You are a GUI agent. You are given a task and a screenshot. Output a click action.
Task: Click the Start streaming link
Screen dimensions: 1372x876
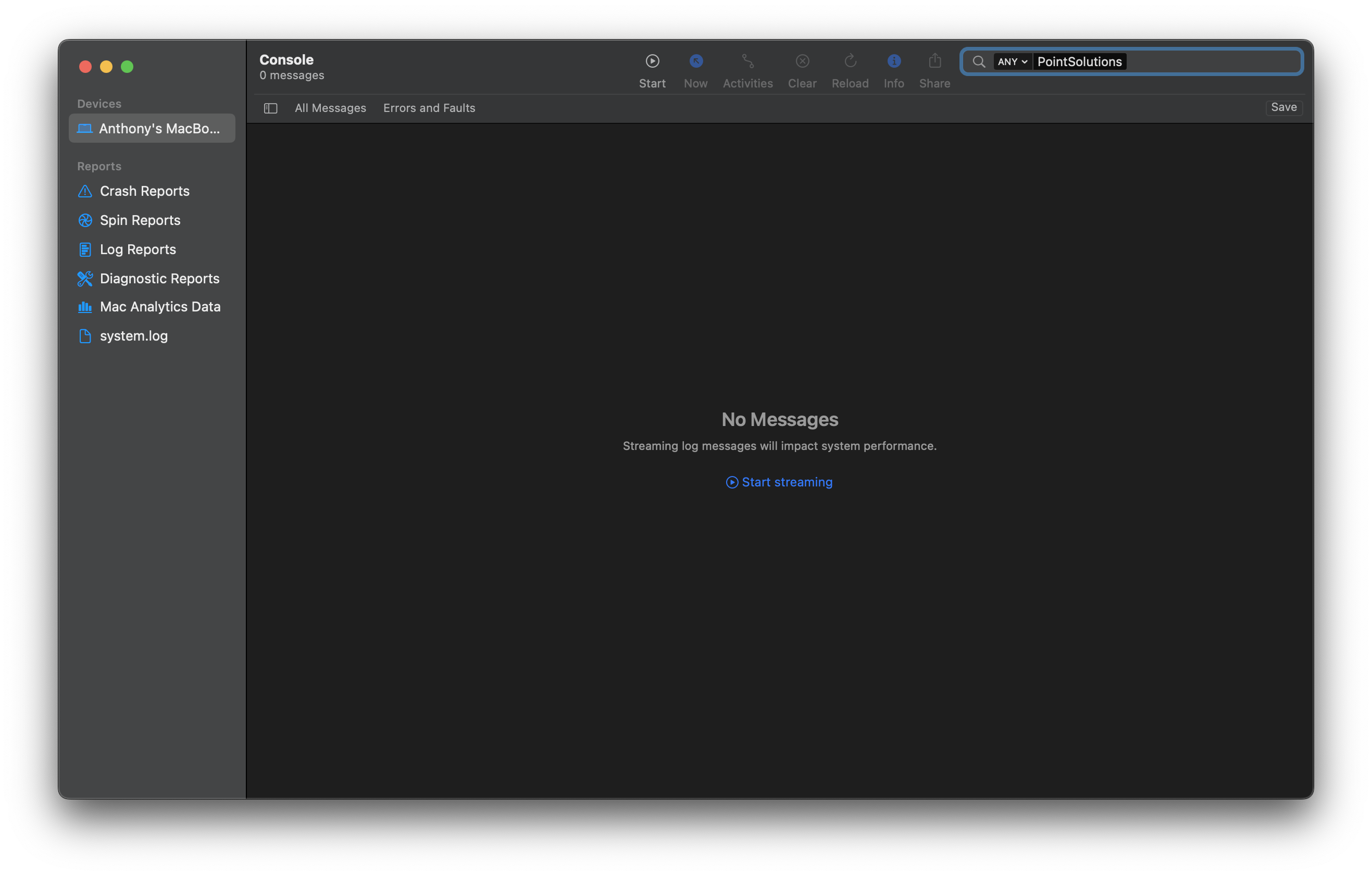(779, 482)
